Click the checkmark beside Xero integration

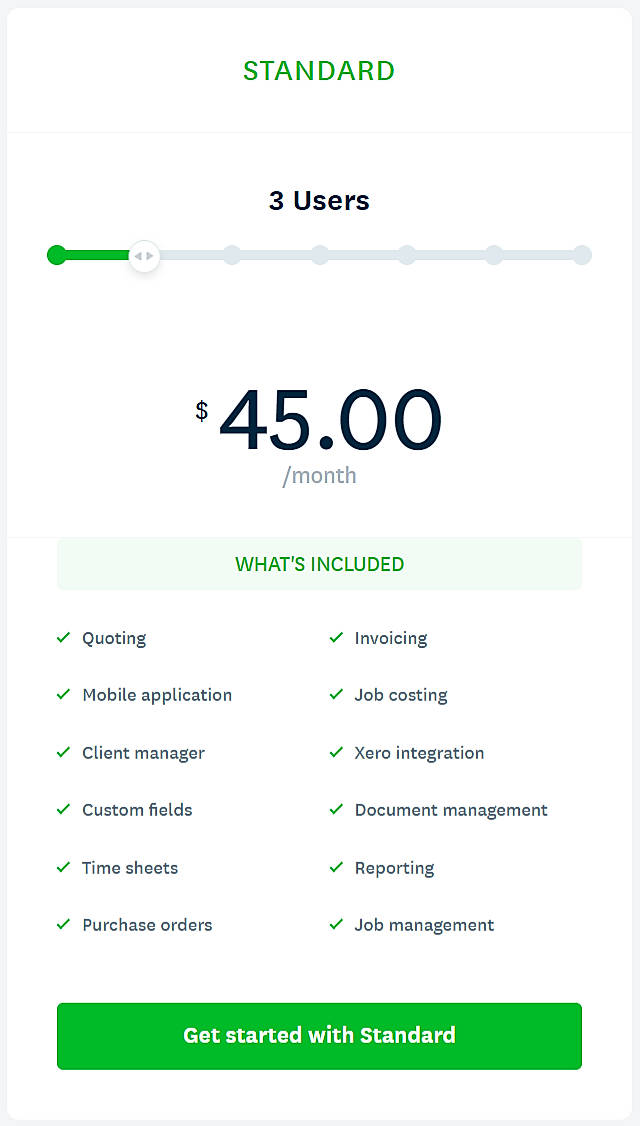click(337, 753)
